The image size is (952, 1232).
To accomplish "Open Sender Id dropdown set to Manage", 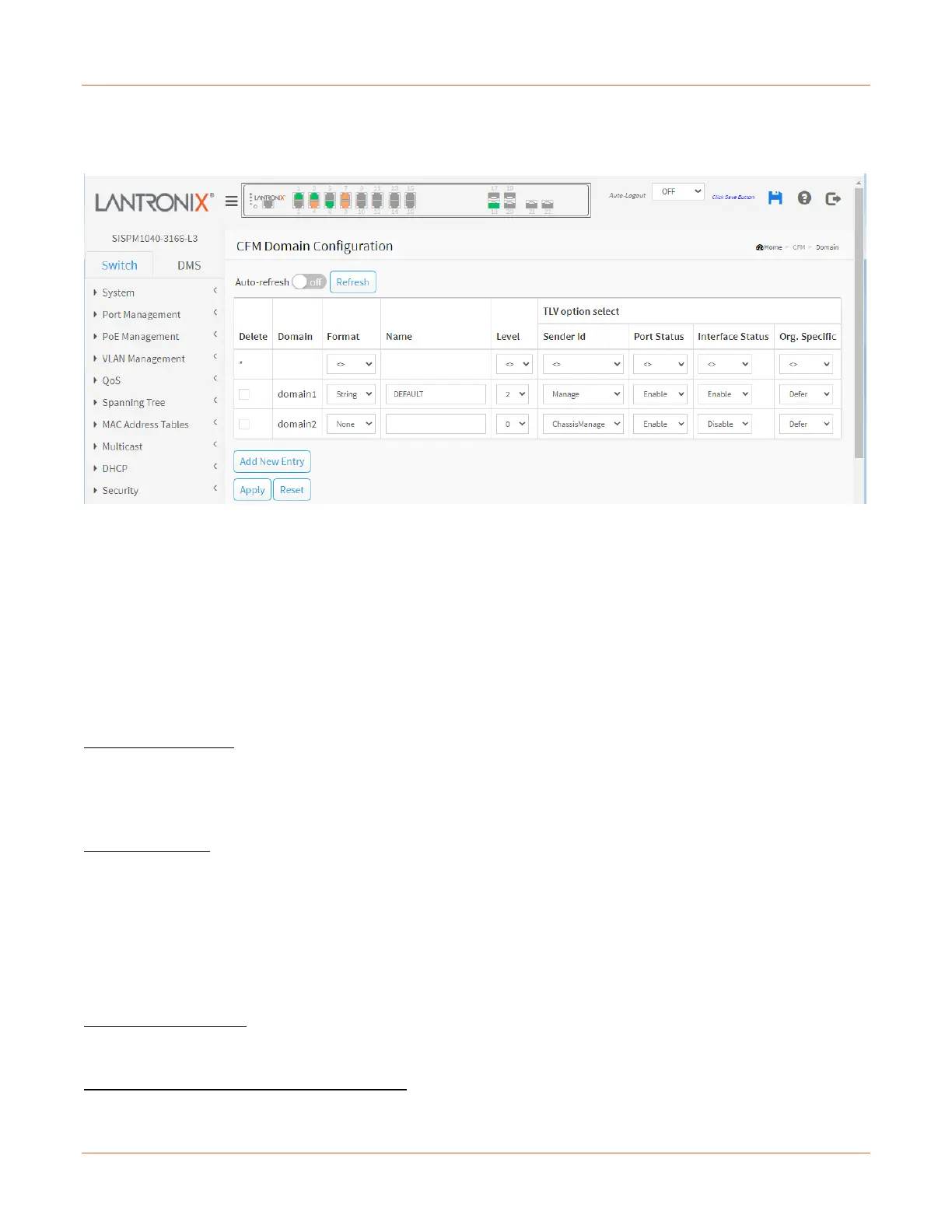I will click(x=583, y=394).
